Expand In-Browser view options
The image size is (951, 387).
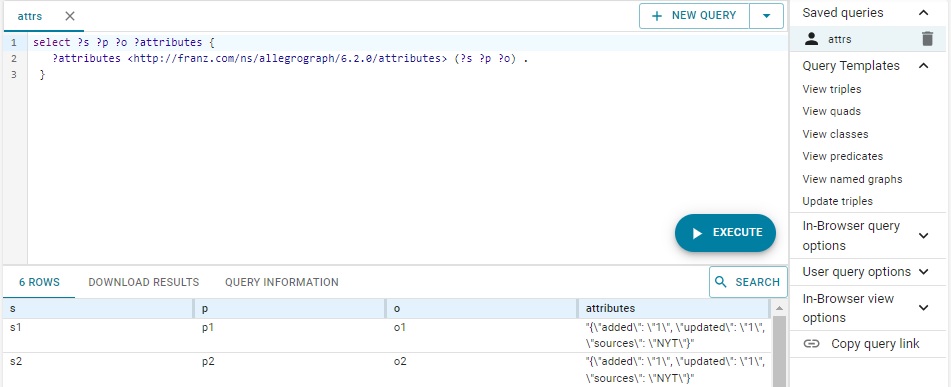coord(923,308)
